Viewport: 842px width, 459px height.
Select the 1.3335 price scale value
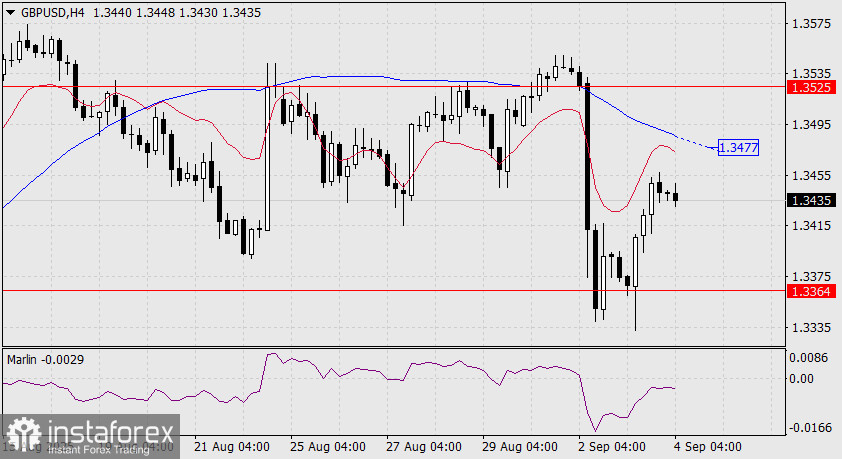pos(811,327)
